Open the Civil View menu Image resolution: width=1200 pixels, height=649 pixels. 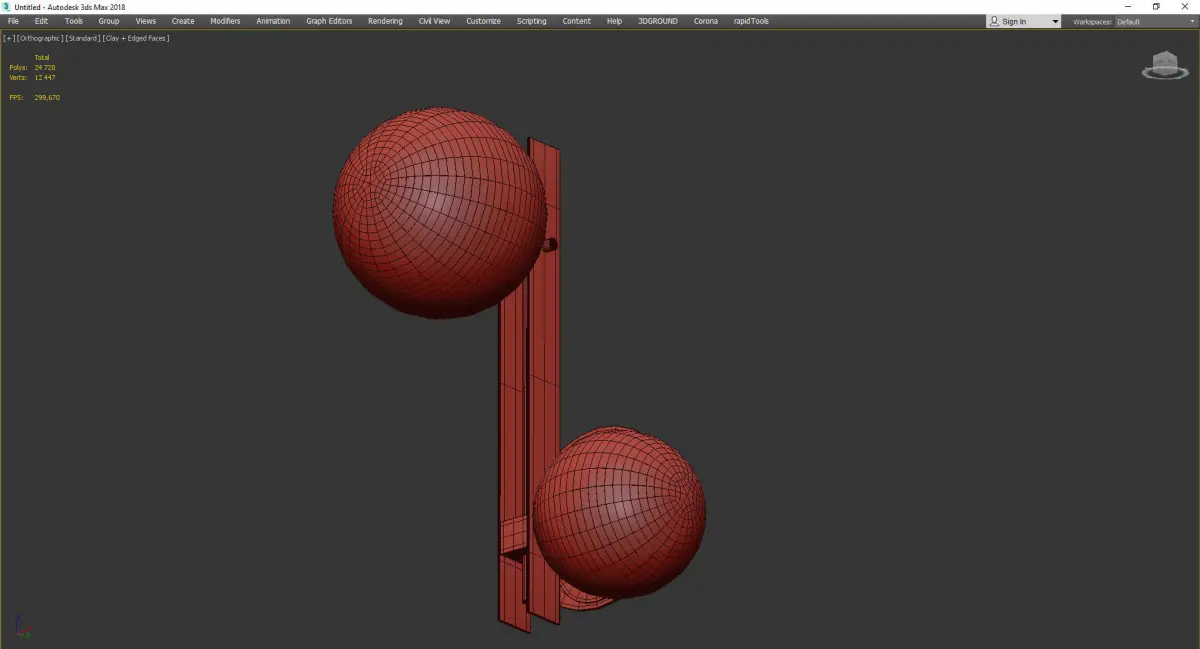(435, 21)
